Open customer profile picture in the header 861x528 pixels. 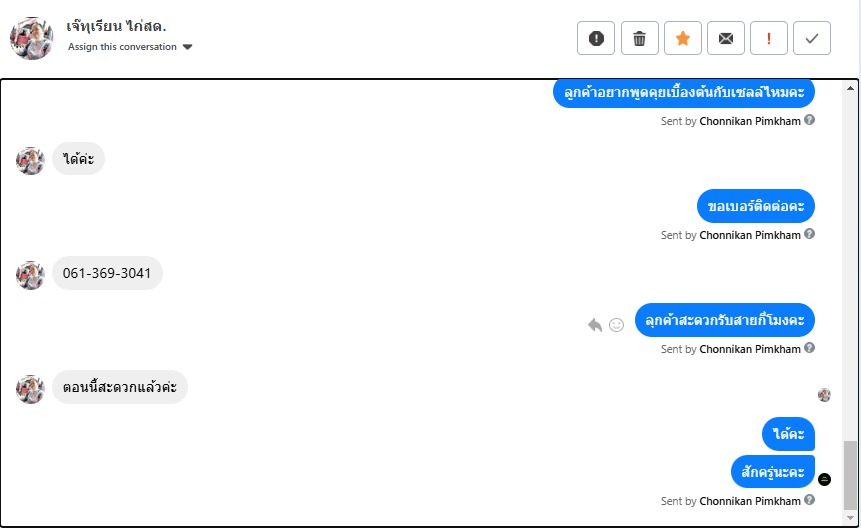pyautogui.click(x=31, y=38)
